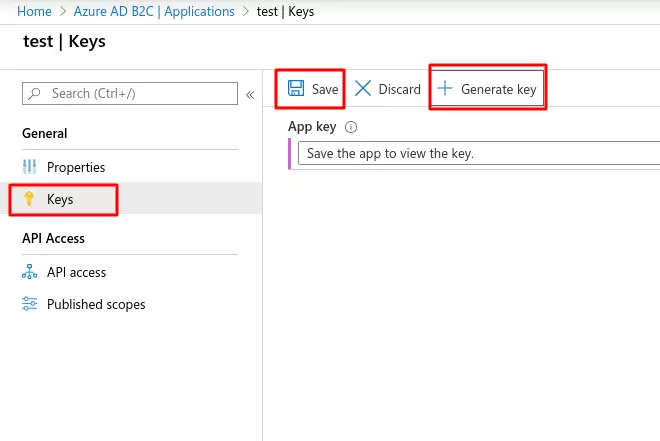Click Generate key button text
The height and width of the screenshot is (441, 660).
coord(499,89)
